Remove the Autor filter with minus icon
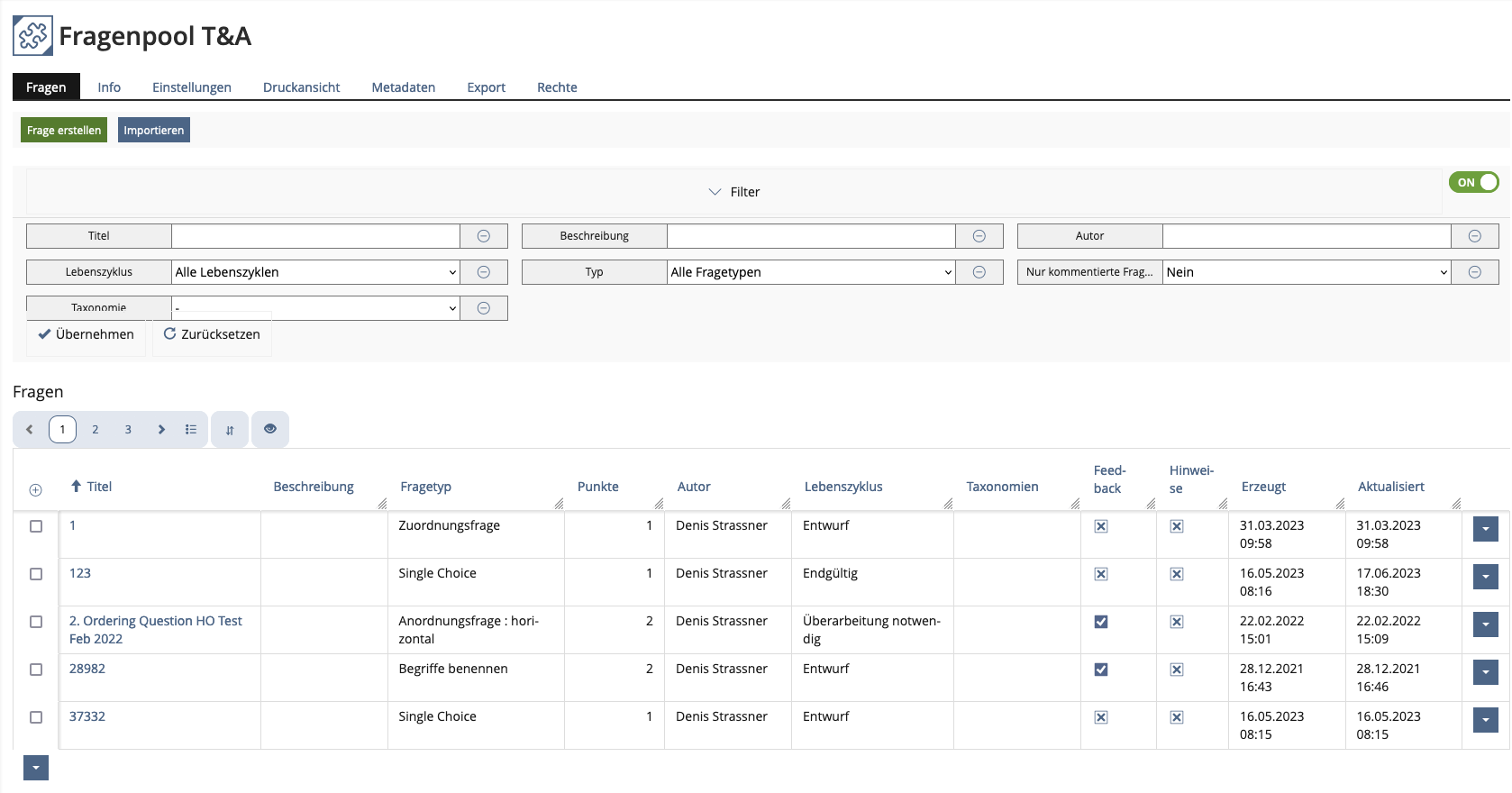 1474,236
